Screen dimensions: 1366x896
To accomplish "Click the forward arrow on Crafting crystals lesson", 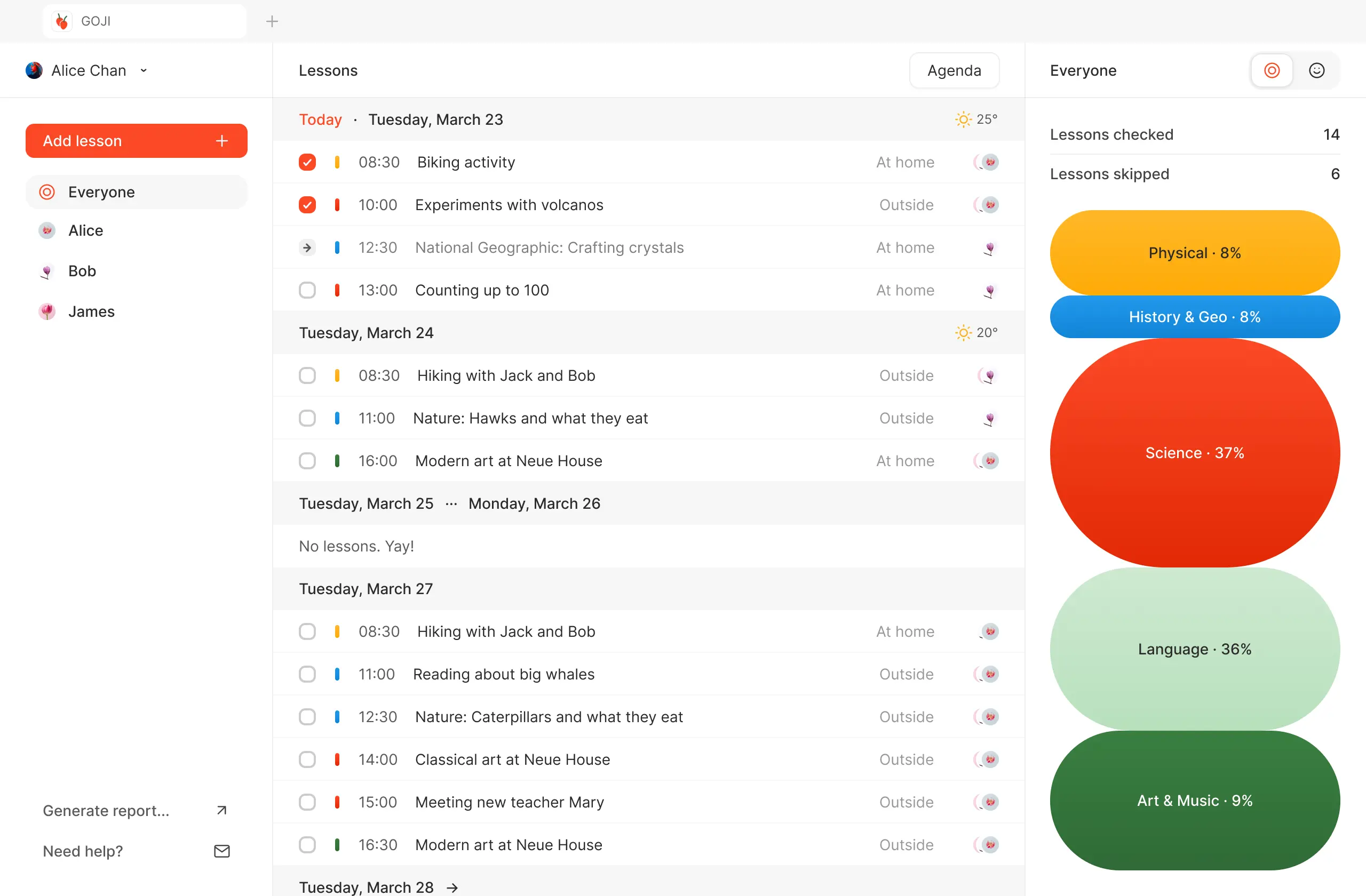I will click(x=307, y=247).
